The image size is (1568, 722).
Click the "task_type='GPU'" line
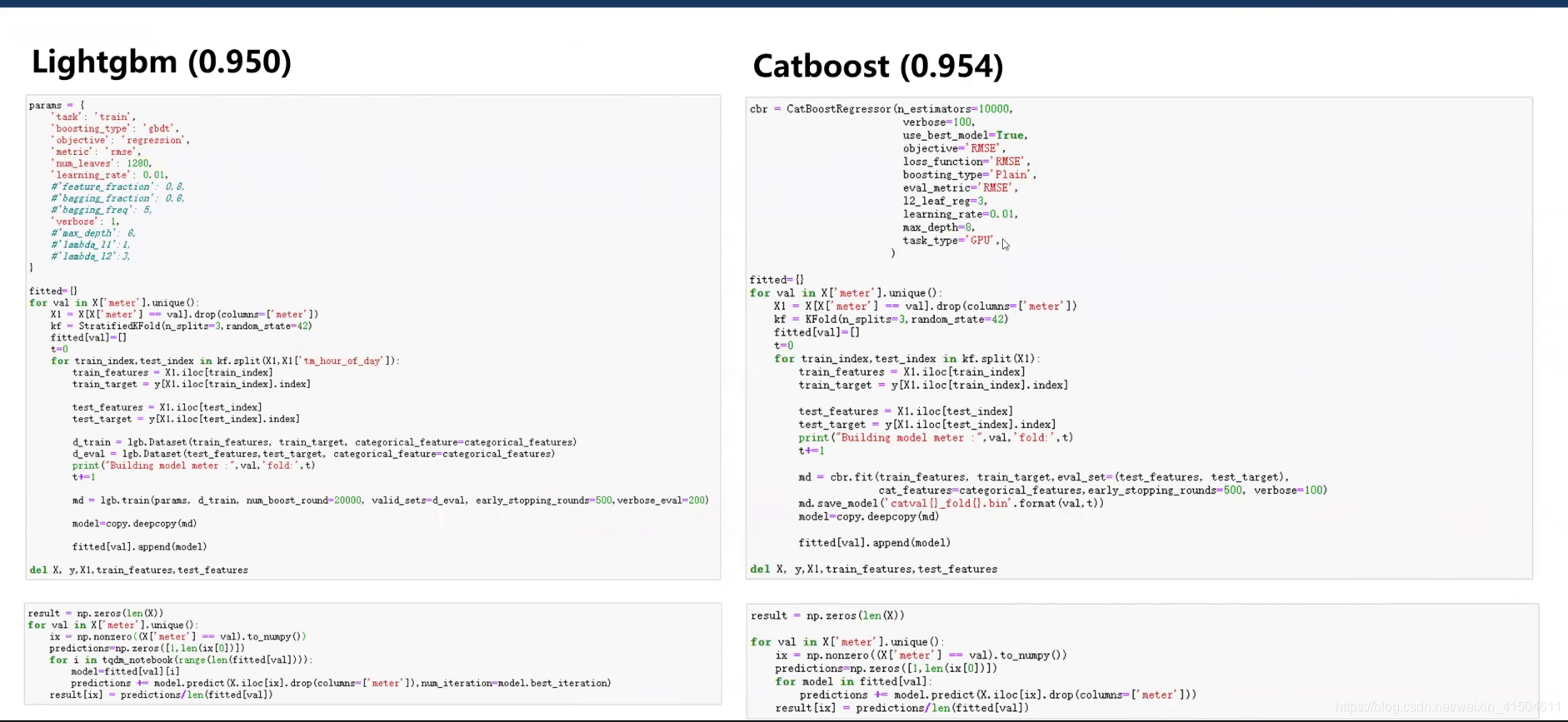[951, 241]
